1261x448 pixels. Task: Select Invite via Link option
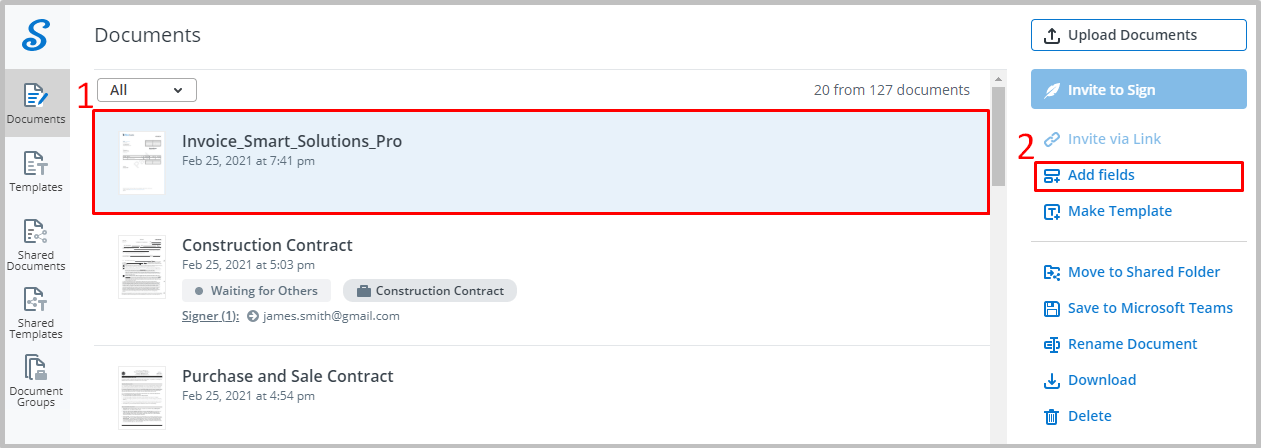pos(1102,140)
